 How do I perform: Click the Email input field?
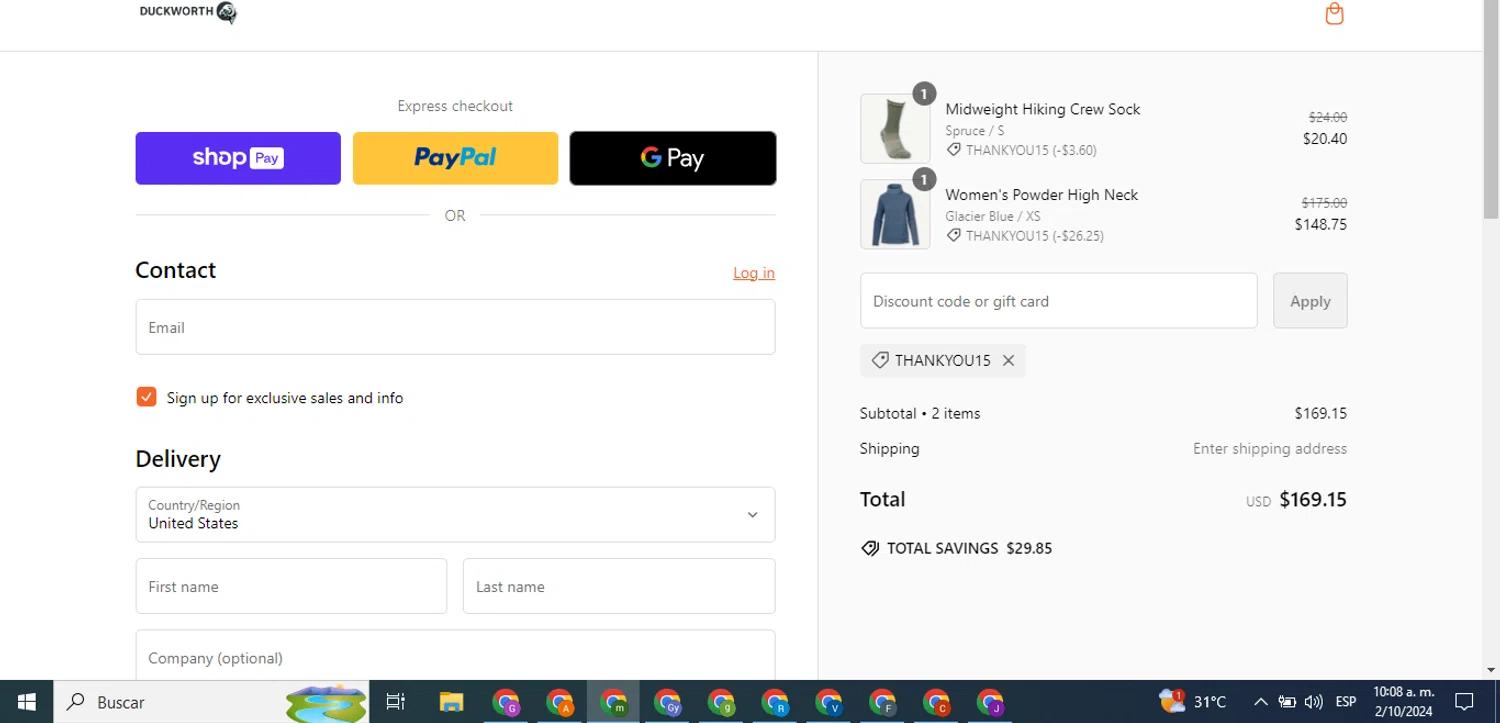tap(455, 327)
